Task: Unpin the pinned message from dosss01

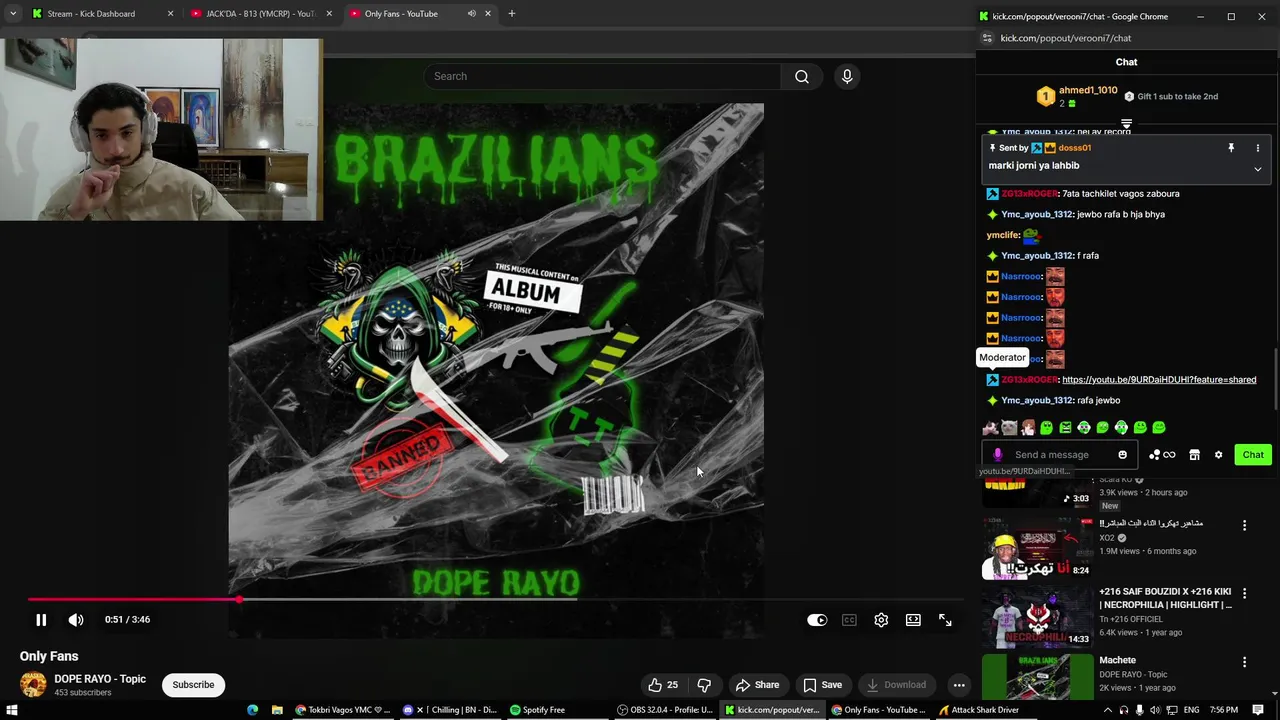Action: tap(1231, 148)
